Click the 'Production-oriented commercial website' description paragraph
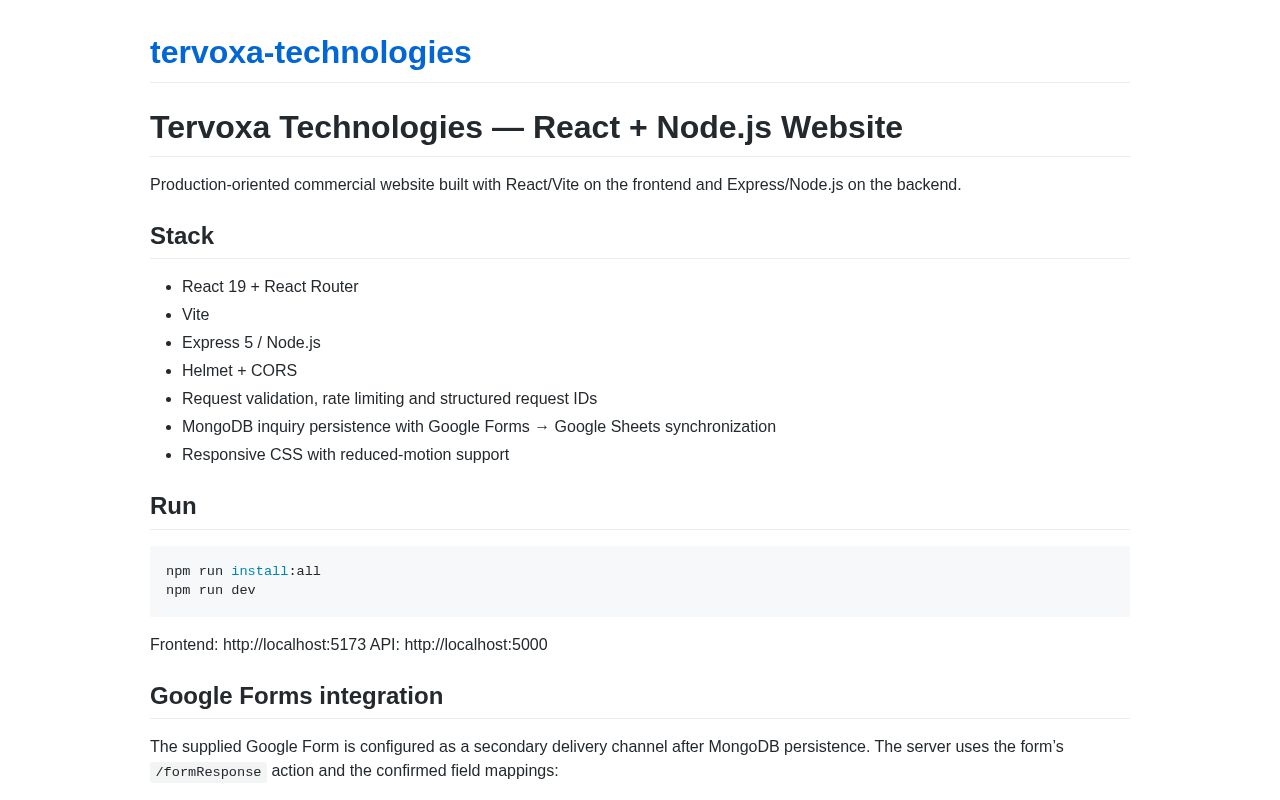 pos(555,185)
